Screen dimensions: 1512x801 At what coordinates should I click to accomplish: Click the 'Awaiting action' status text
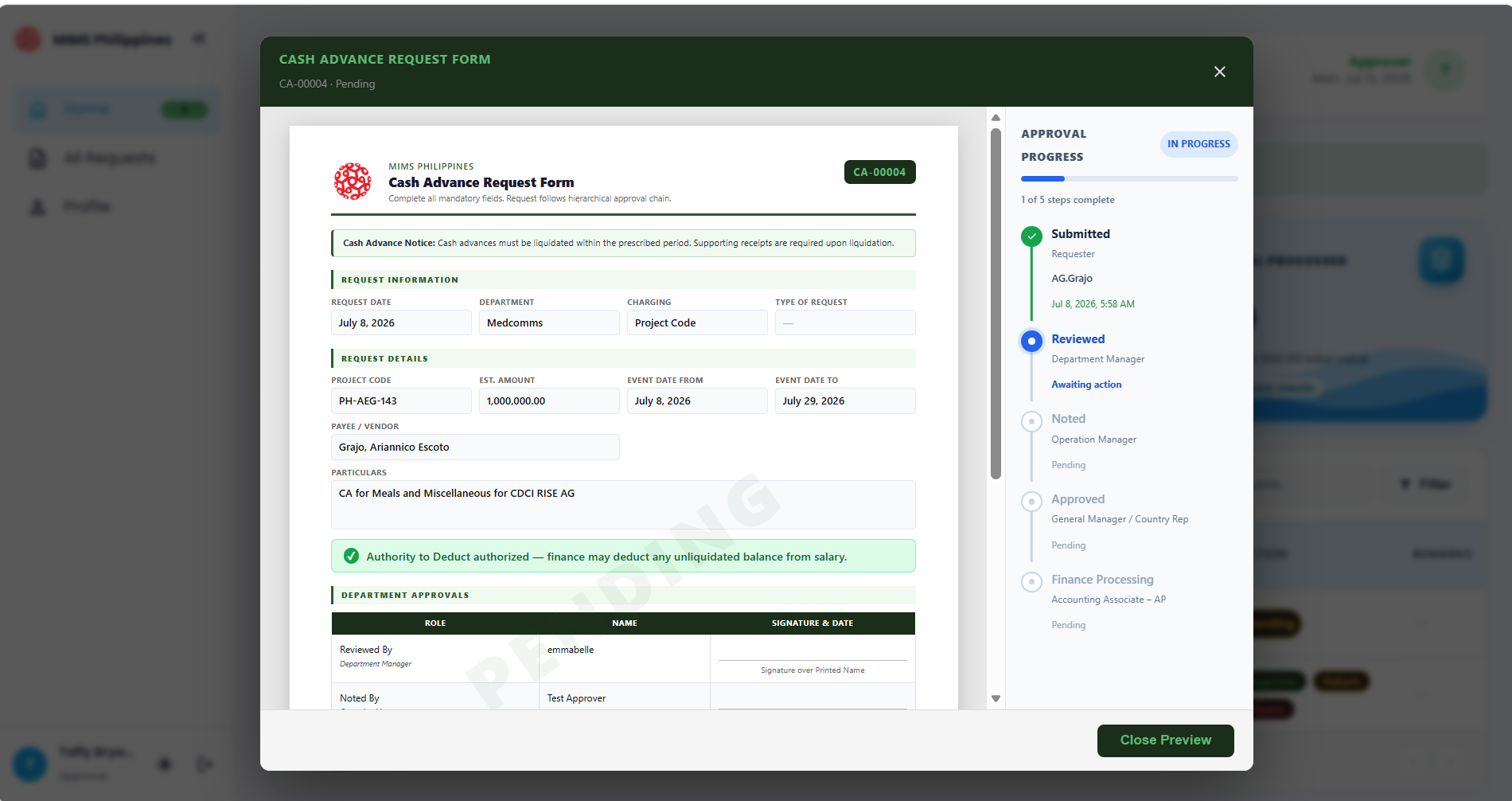(x=1086, y=385)
